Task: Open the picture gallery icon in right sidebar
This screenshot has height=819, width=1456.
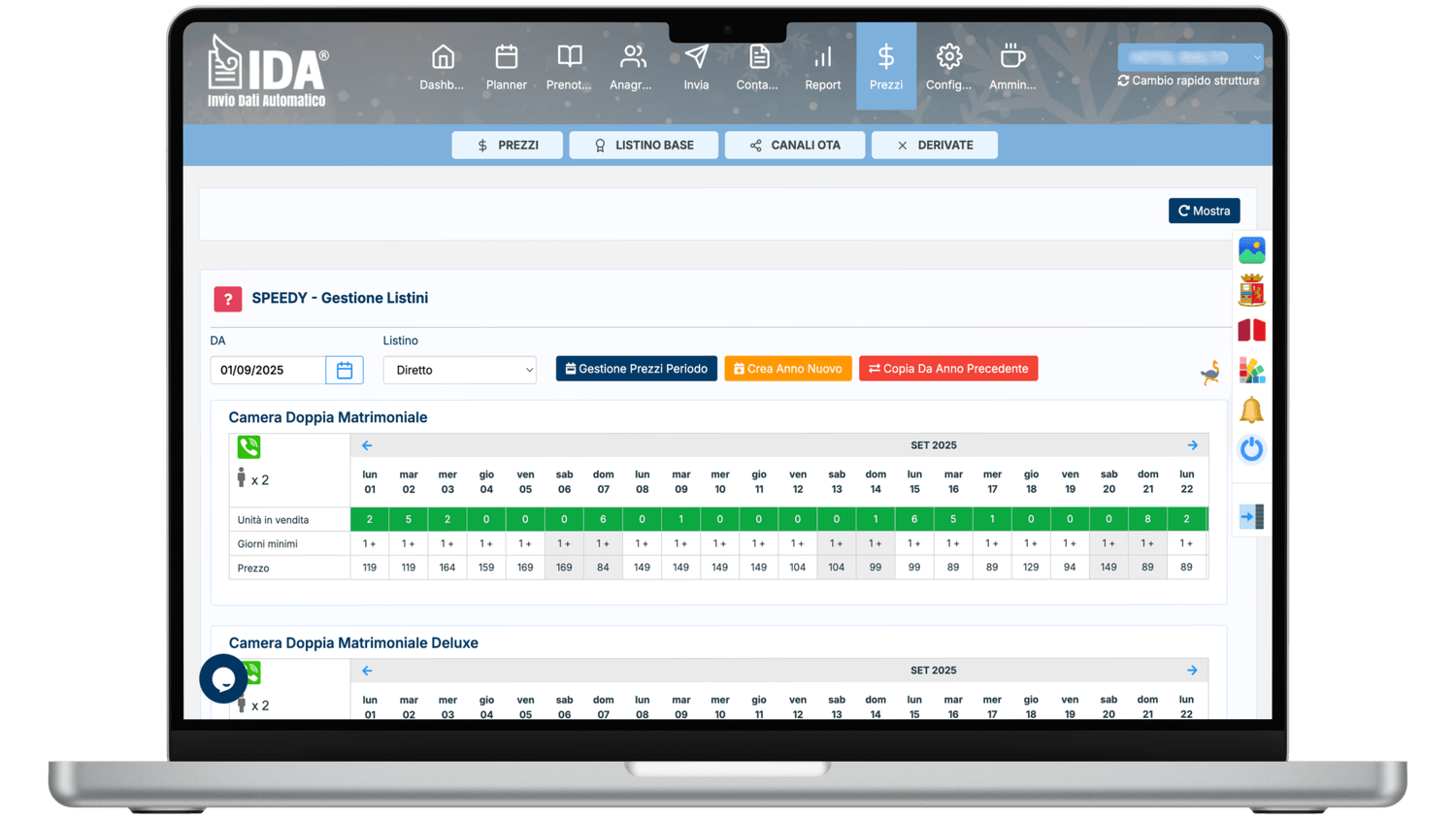Action: [1251, 250]
